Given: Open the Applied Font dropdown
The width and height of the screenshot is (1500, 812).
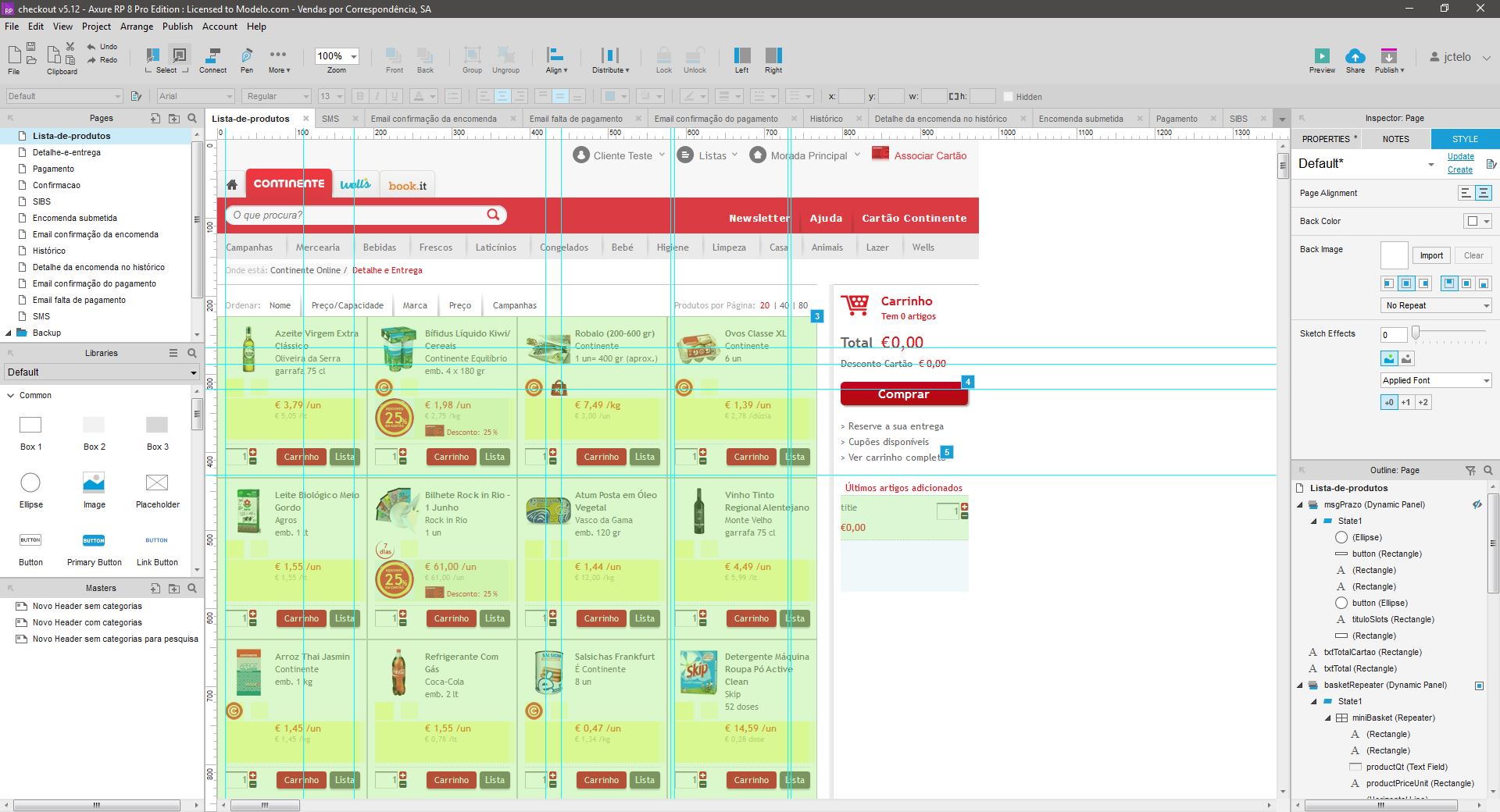Looking at the screenshot, I should pos(1436,380).
